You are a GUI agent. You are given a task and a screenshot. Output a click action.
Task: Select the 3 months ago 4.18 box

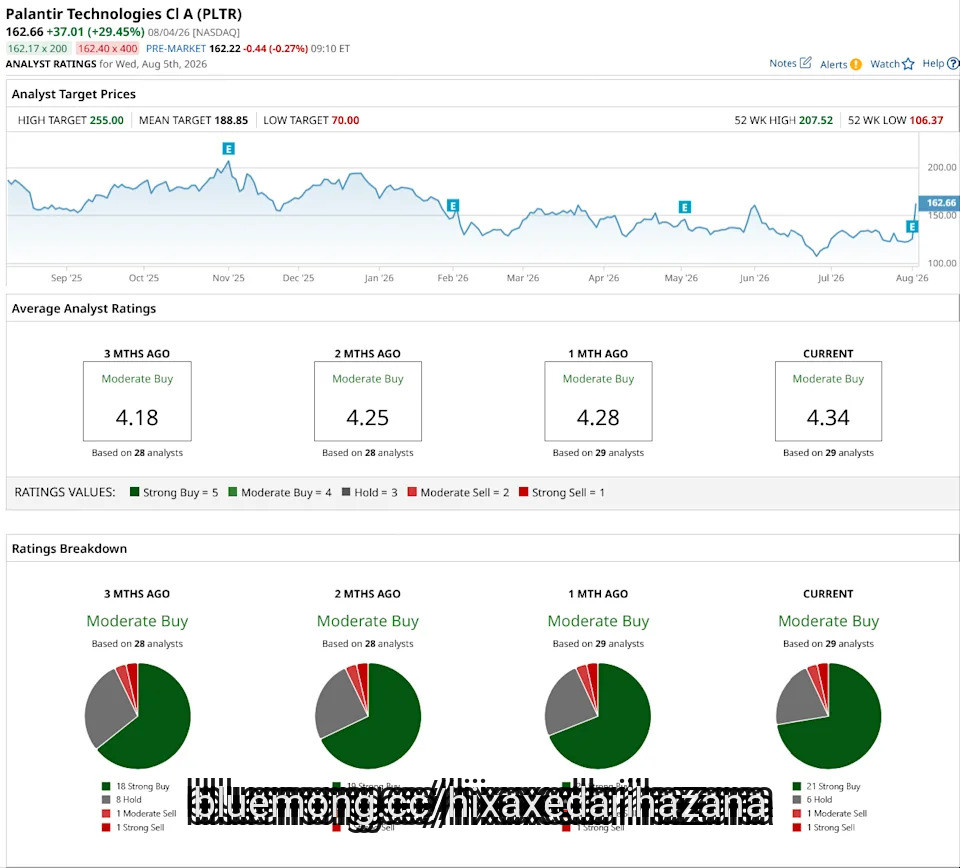(x=137, y=401)
